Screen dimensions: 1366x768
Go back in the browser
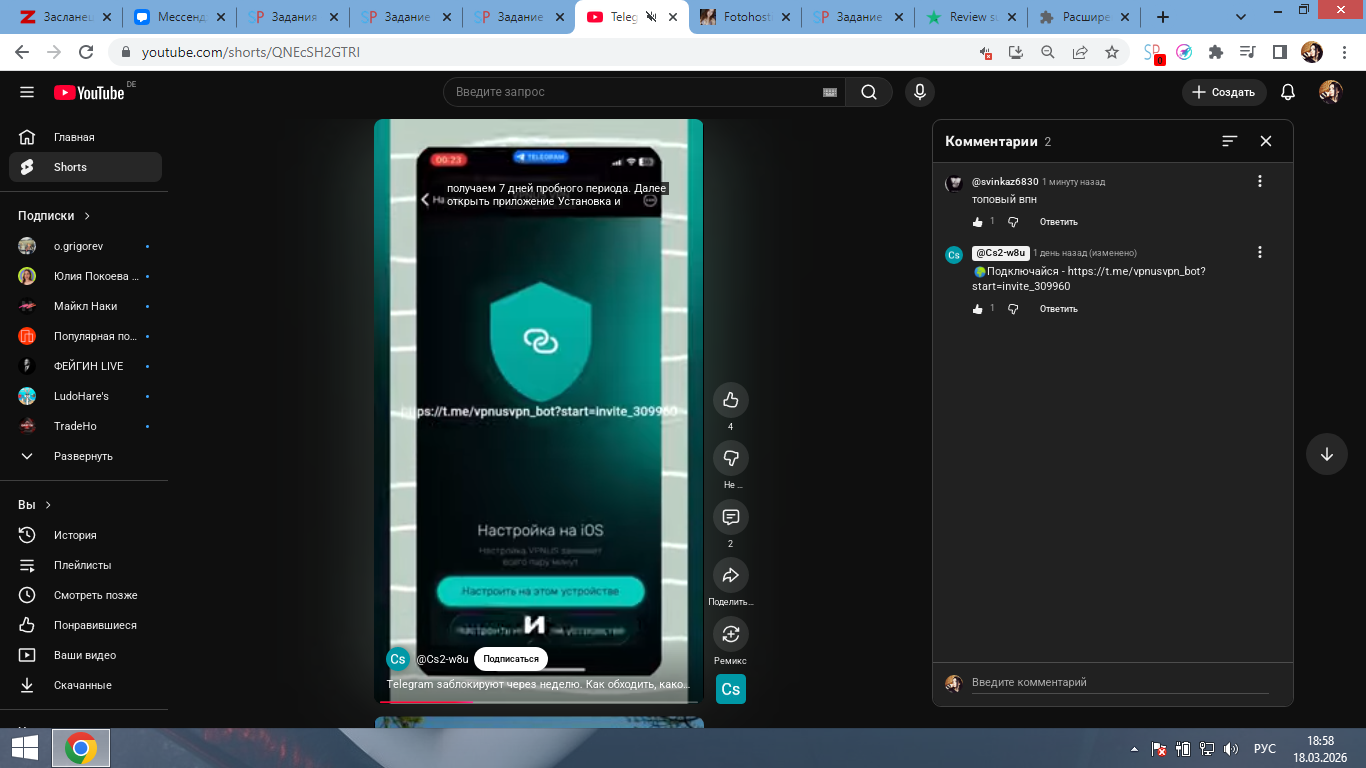24,52
